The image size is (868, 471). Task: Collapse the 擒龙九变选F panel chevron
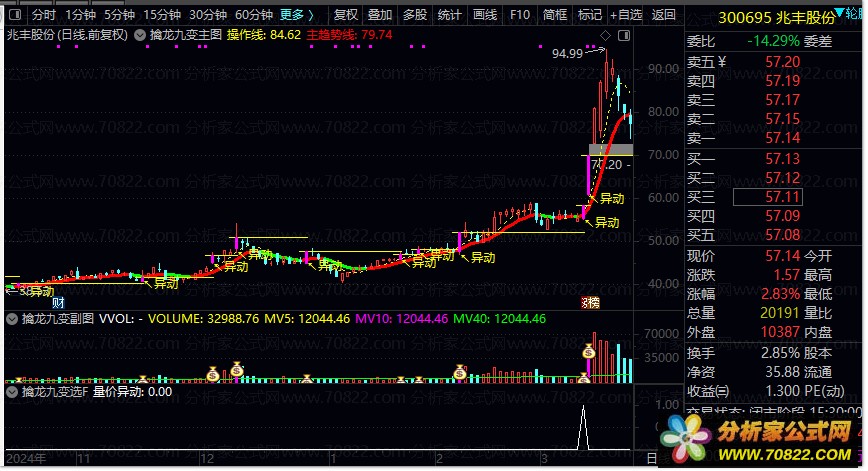(x=12, y=392)
